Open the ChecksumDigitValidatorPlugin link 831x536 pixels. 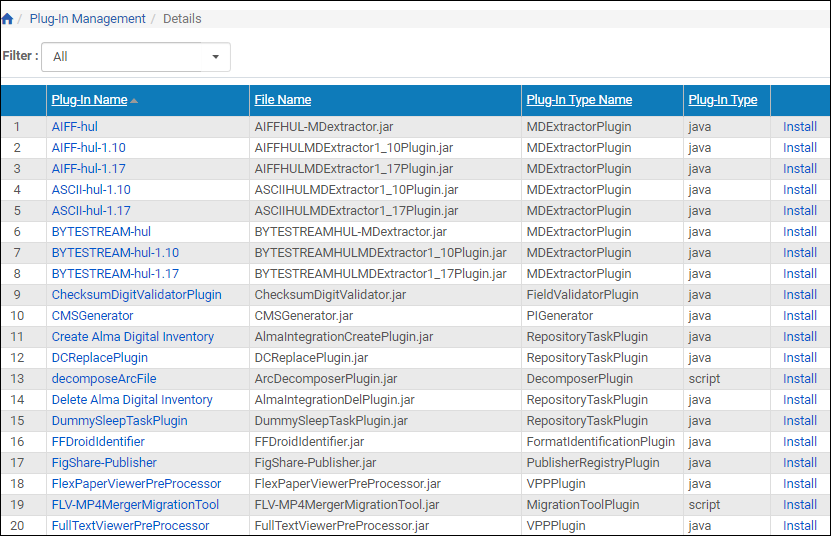tap(136, 295)
